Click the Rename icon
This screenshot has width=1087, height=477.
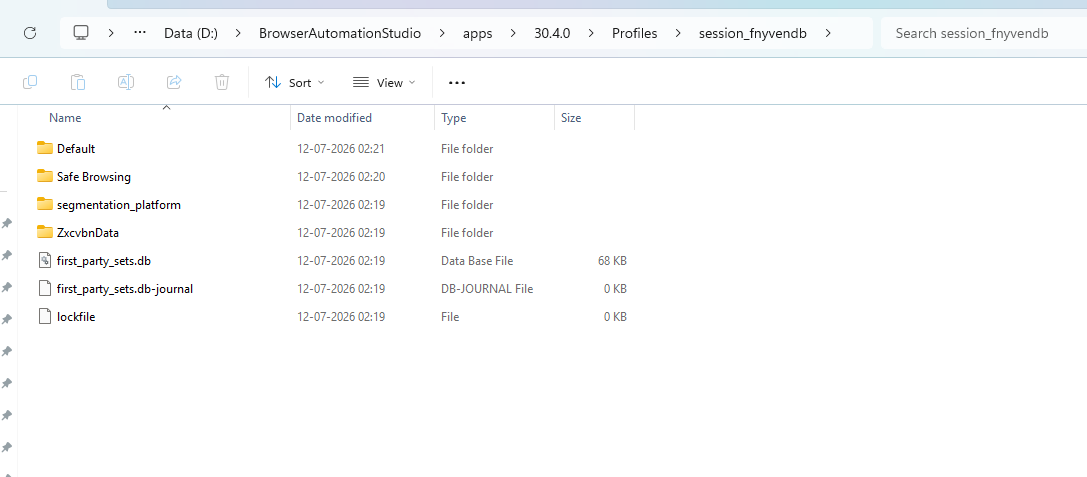click(x=125, y=83)
